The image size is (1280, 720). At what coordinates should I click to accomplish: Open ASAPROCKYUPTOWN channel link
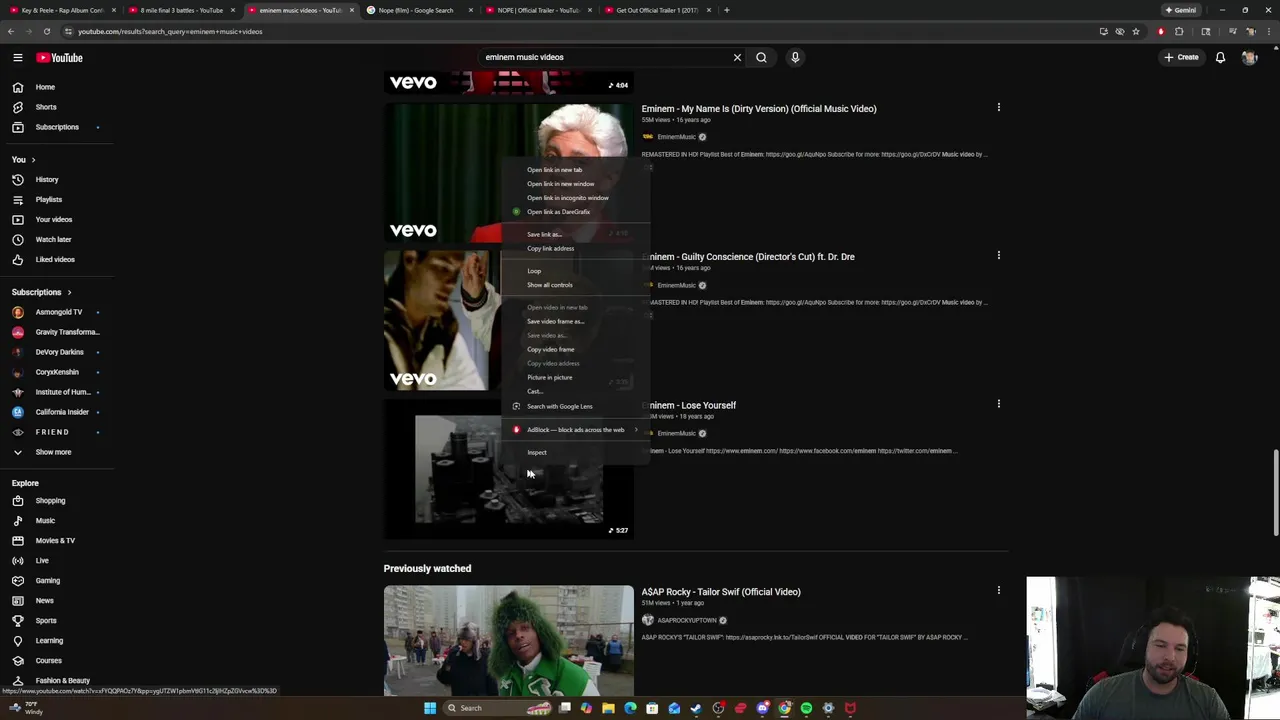coord(687,620)
